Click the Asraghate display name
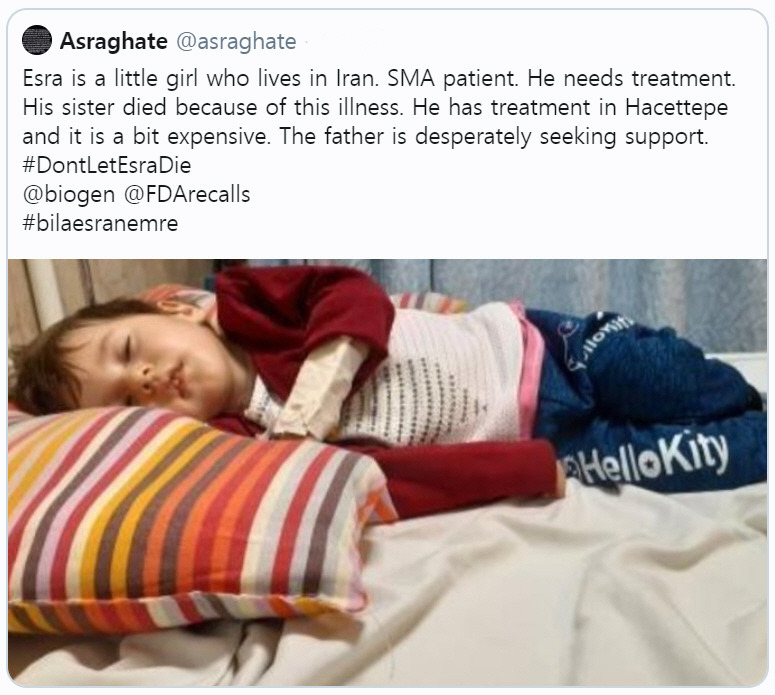The width and height of the screenshot is (775, 695). [114, 41]
